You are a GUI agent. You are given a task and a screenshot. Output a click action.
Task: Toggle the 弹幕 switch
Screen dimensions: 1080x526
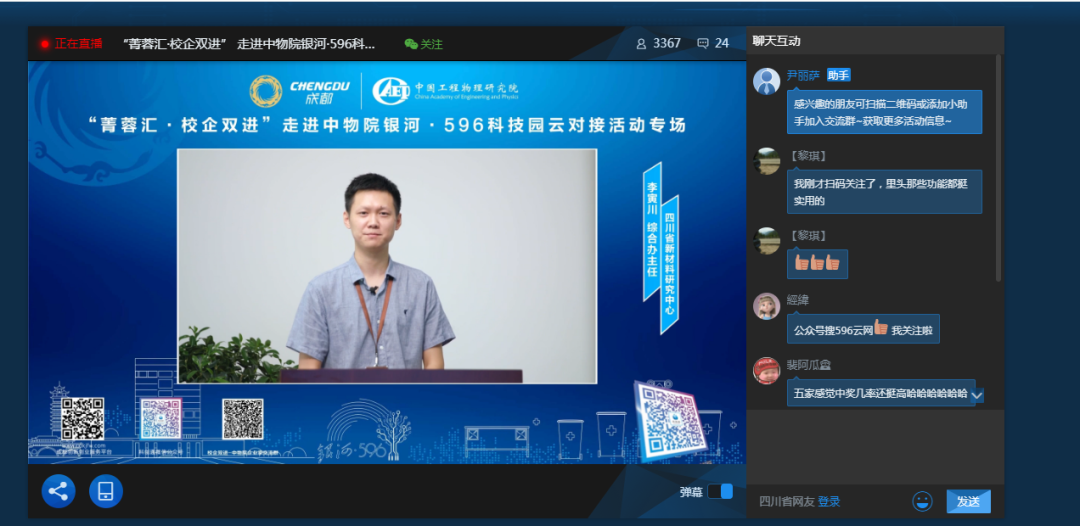tap(720, 492)
